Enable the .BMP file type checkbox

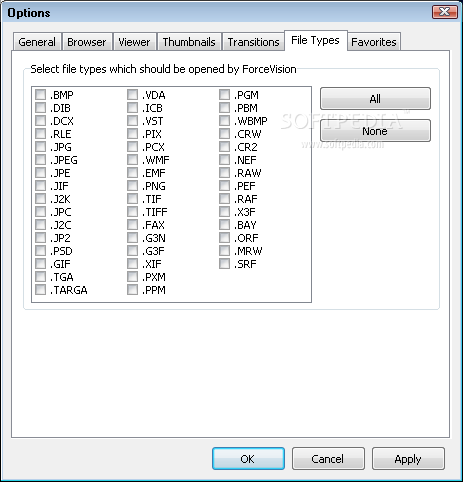pos(40,95)
